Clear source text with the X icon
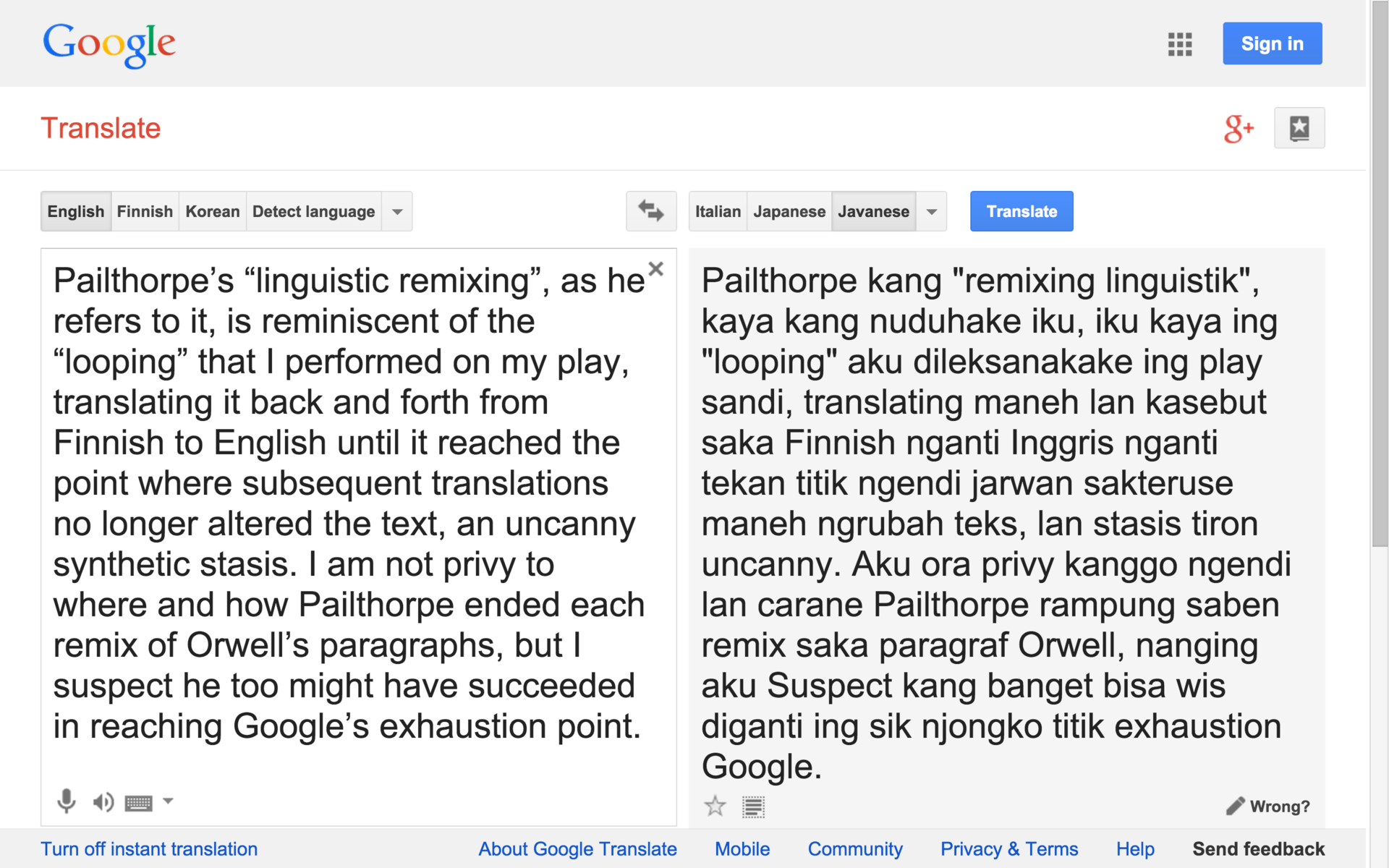The image size is (1389, 868). [655, 269]
